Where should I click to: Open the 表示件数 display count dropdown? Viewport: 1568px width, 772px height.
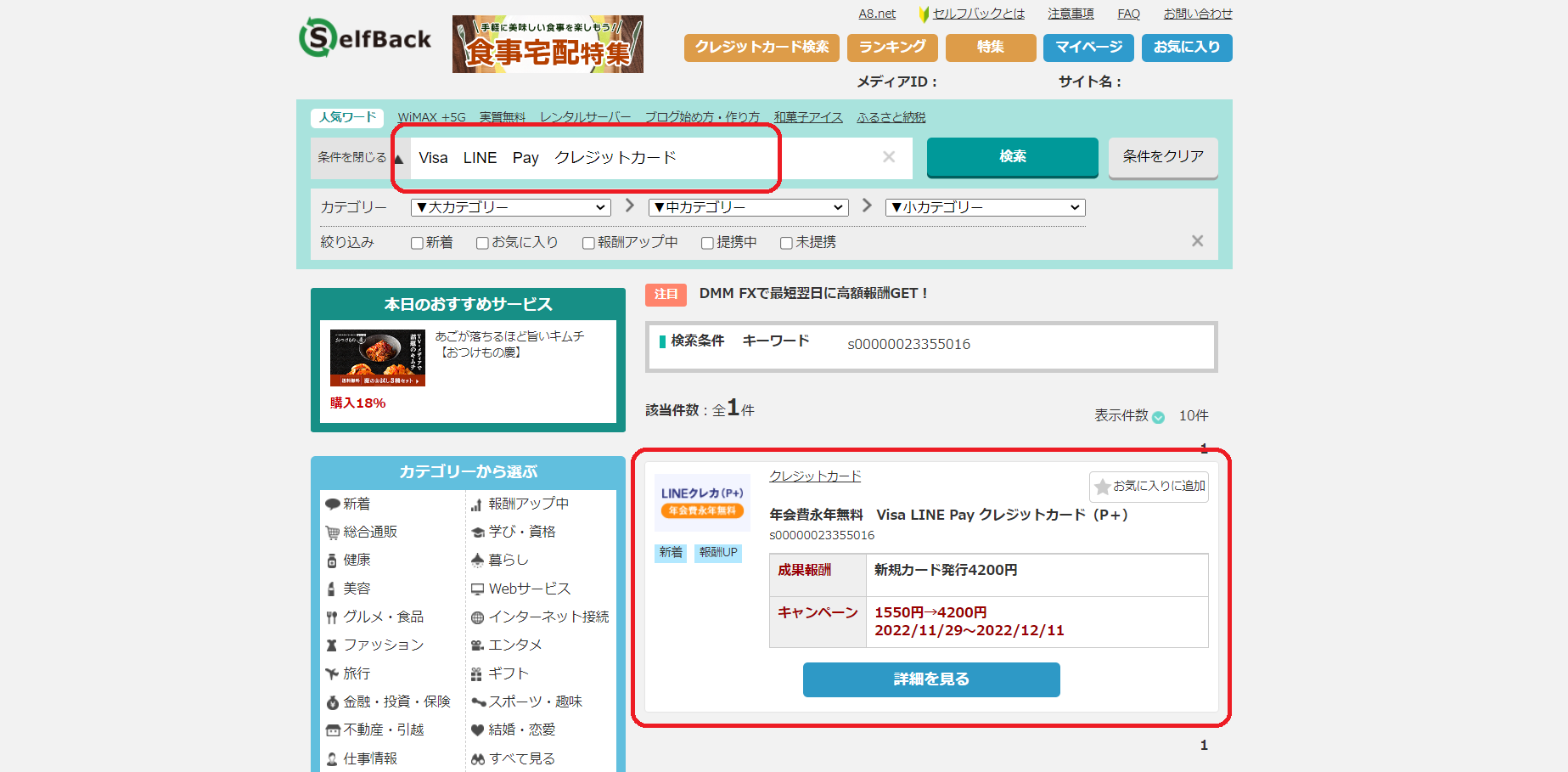point(1158,417)
